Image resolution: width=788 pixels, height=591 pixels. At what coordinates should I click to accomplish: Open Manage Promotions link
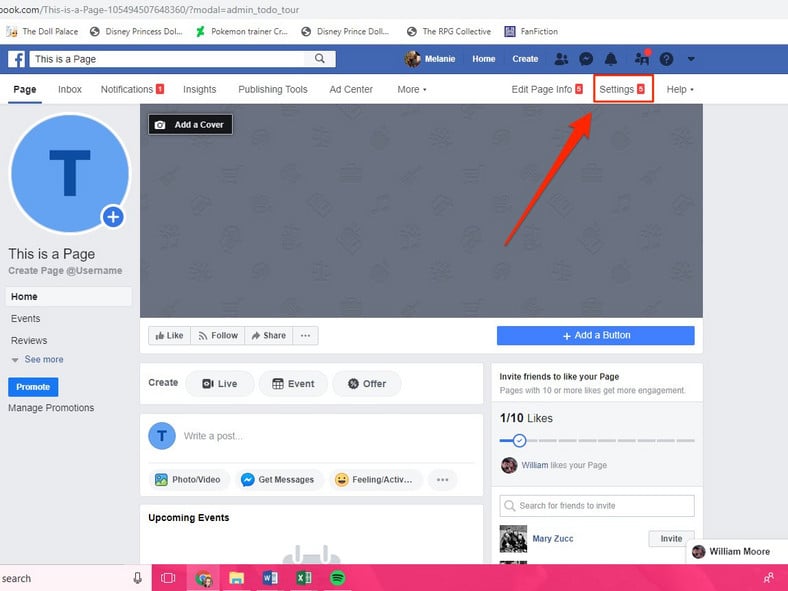[x=51, y=408]
